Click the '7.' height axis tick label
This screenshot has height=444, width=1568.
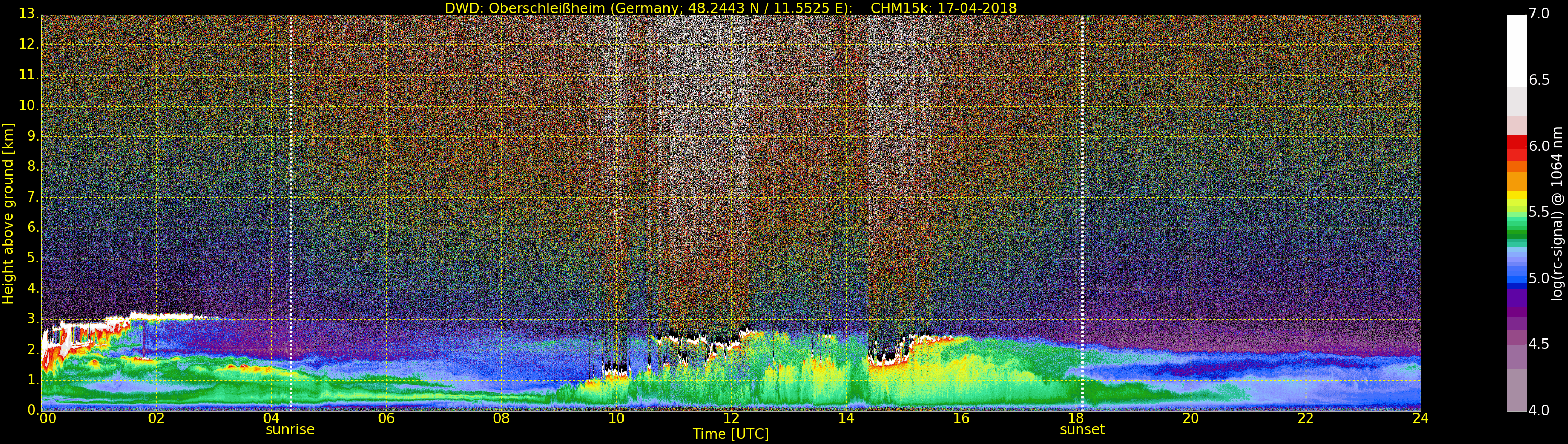pos(33,197)
